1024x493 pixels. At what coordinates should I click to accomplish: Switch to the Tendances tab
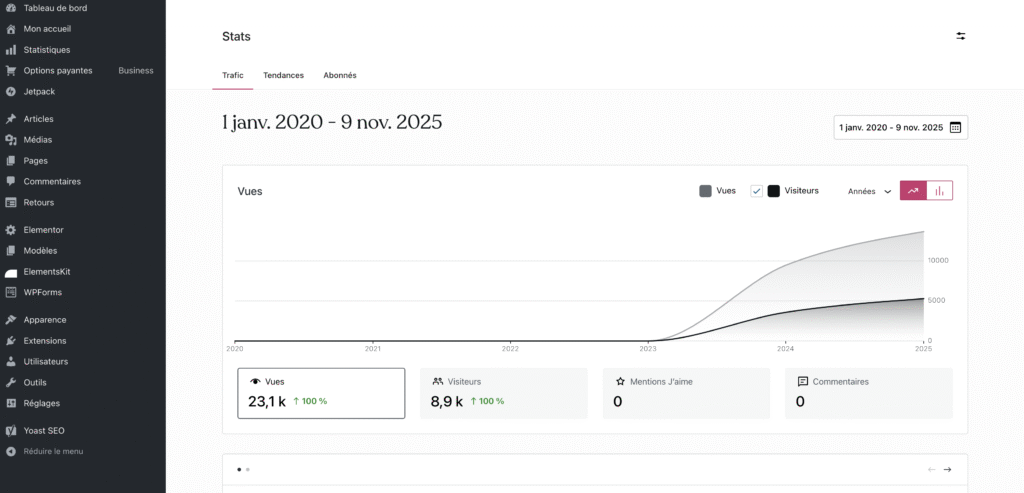tap(283, 75)
